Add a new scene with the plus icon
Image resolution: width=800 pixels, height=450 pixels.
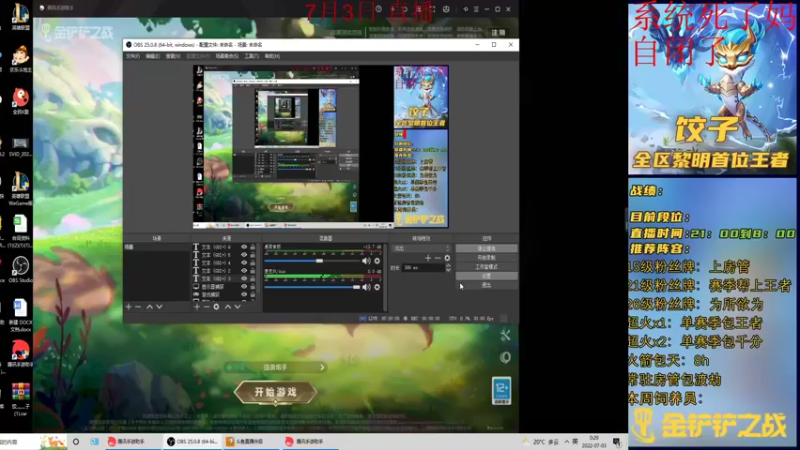point(129,307)
